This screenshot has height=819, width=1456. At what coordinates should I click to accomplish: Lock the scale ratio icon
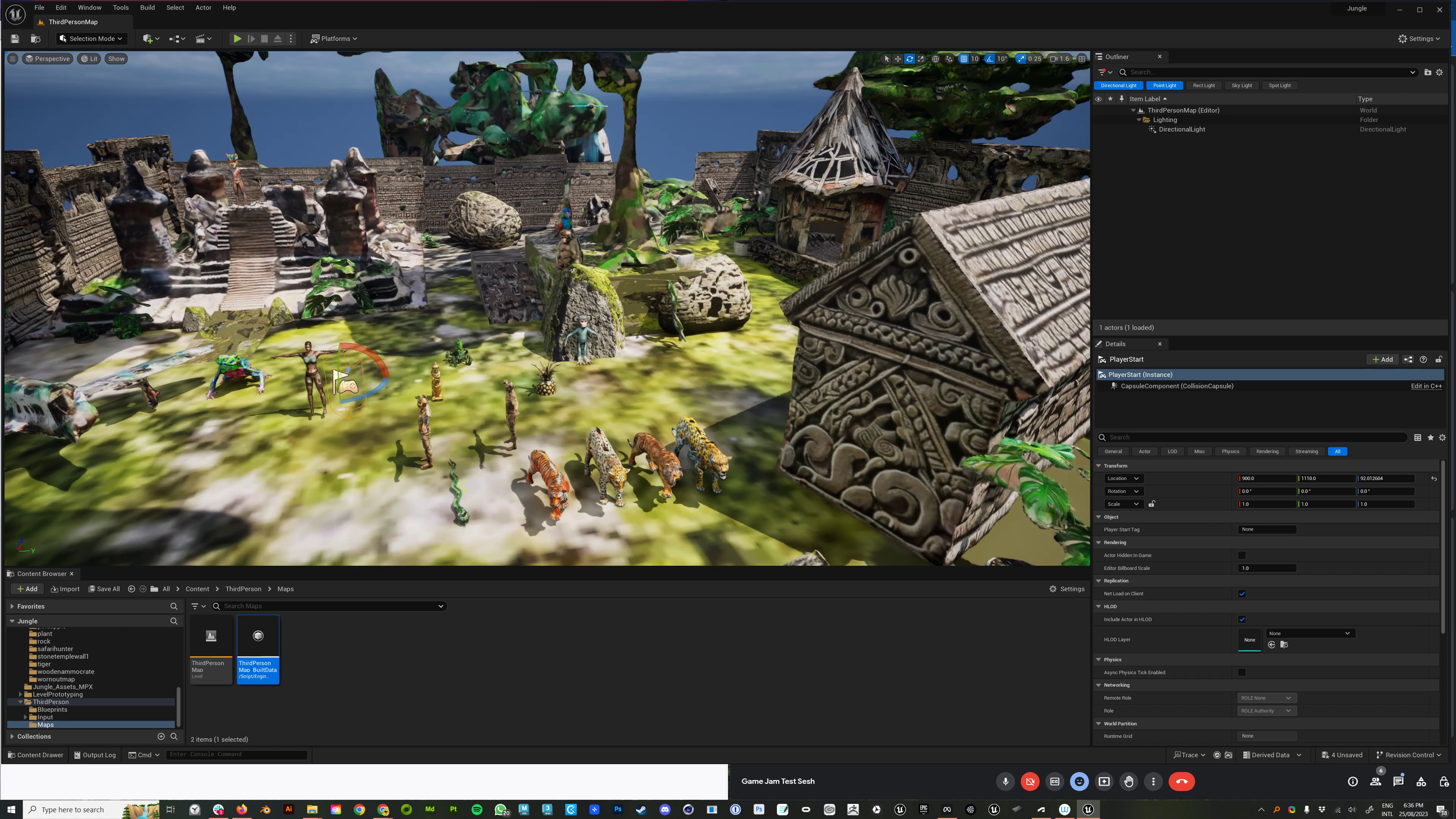(1151, 504)
